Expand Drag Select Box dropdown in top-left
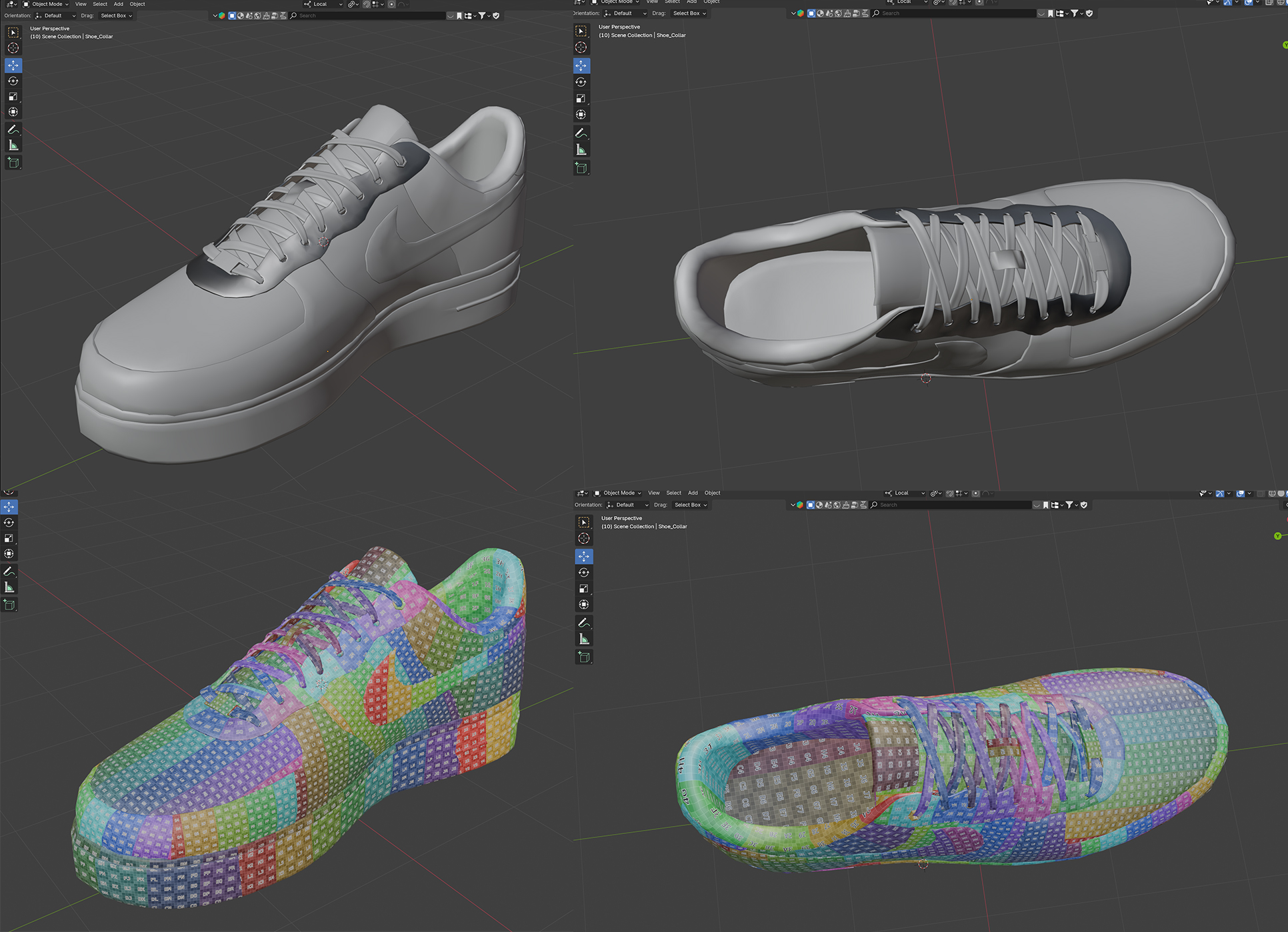 116,15
